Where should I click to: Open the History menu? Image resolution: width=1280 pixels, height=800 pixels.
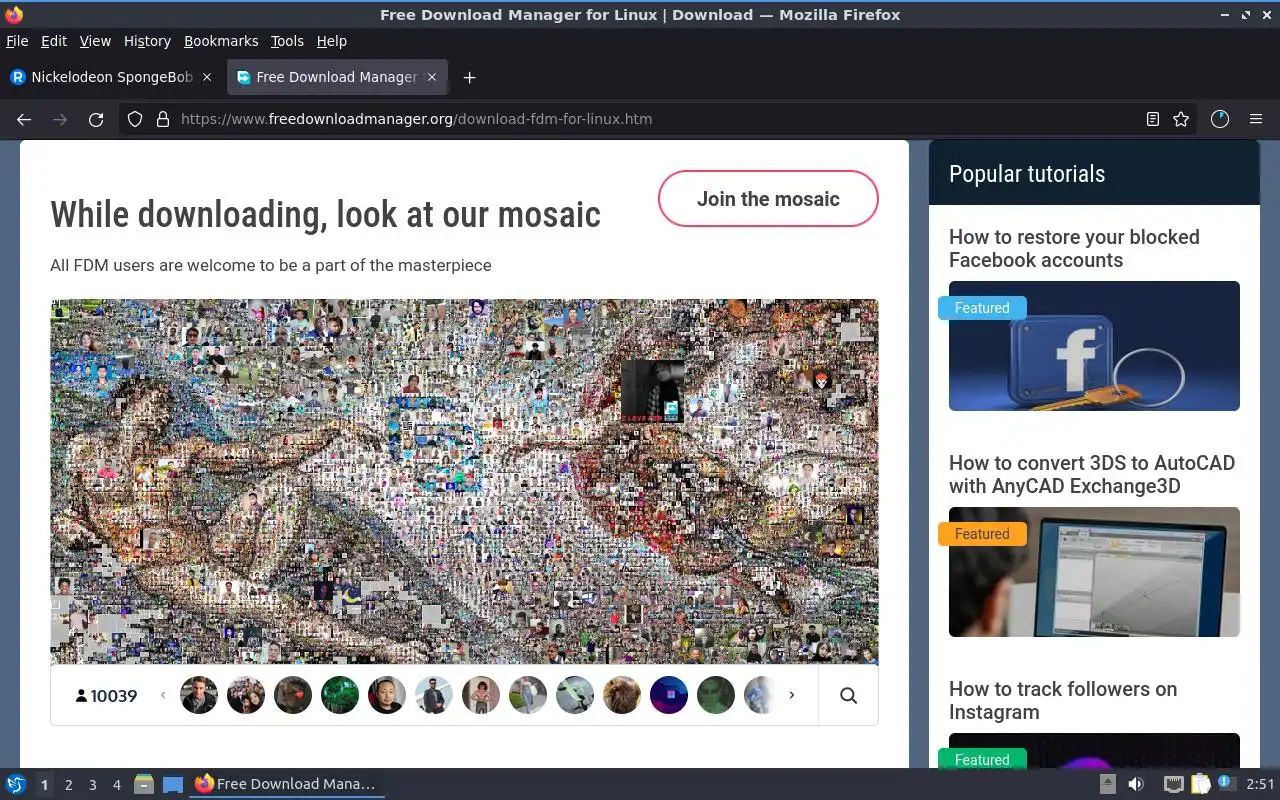(x=147, y=41)
